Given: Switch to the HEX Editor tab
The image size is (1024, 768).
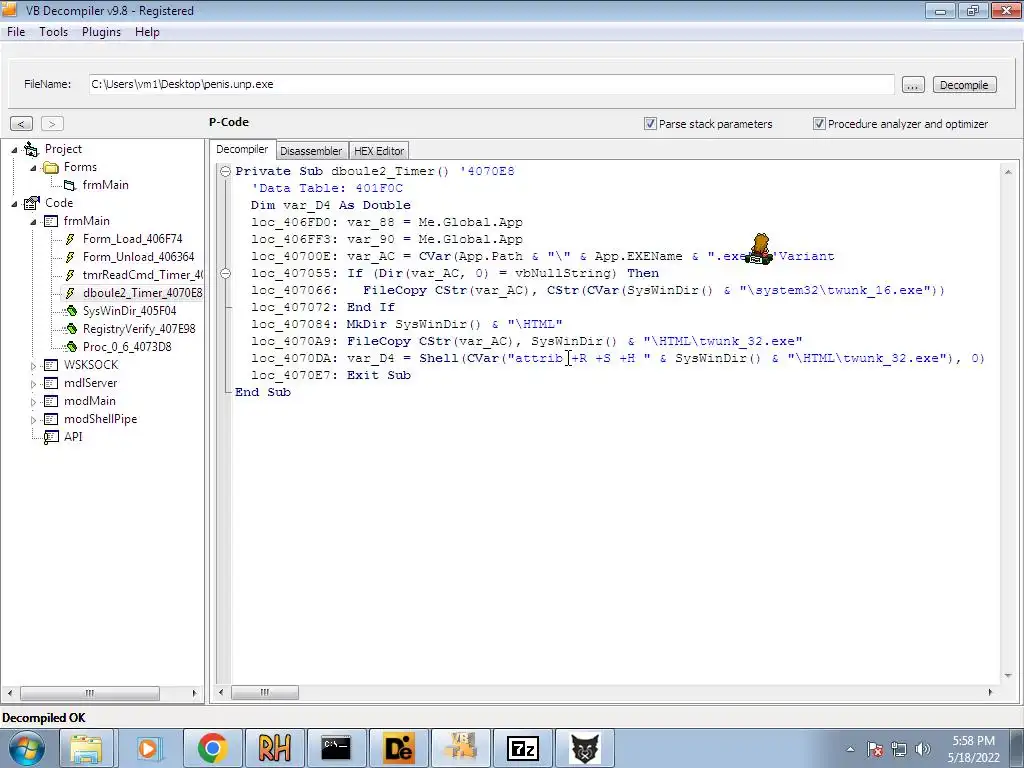Looking at the screenshot, I should coord(379,151).
